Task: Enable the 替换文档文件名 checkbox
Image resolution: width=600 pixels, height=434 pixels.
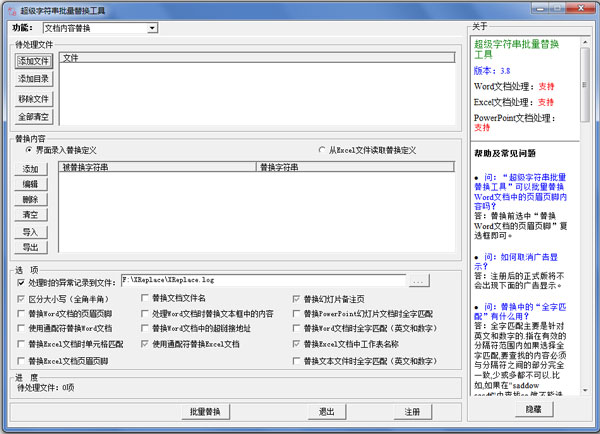Action: pos(146,298)
